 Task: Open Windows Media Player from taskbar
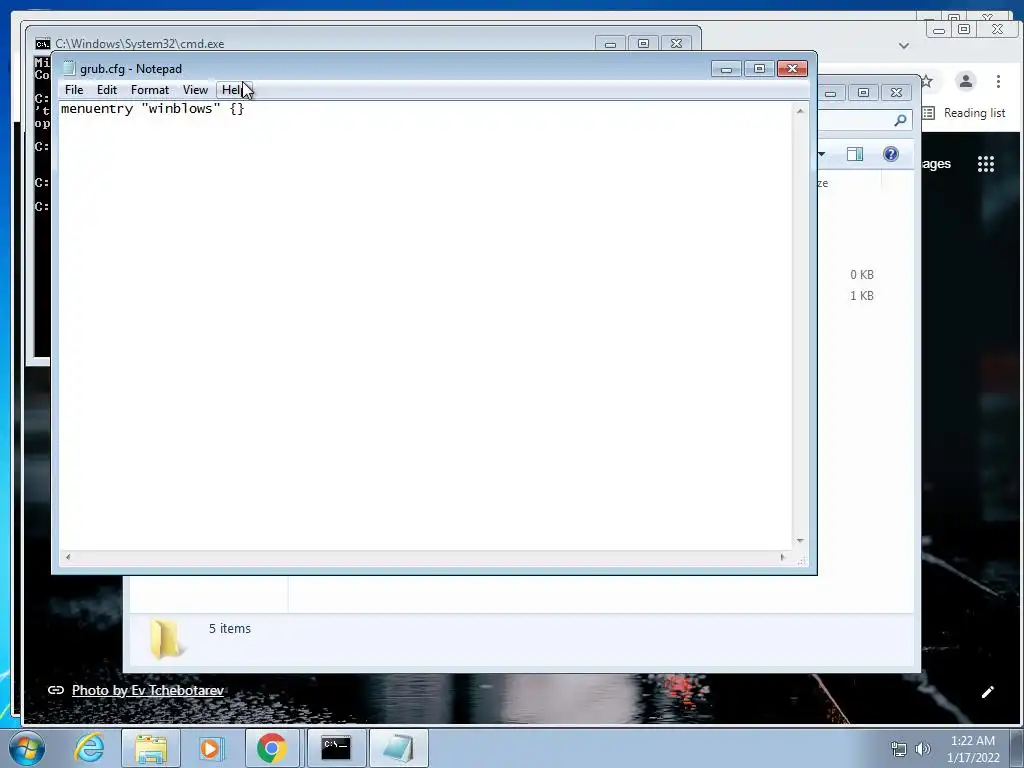212,748
